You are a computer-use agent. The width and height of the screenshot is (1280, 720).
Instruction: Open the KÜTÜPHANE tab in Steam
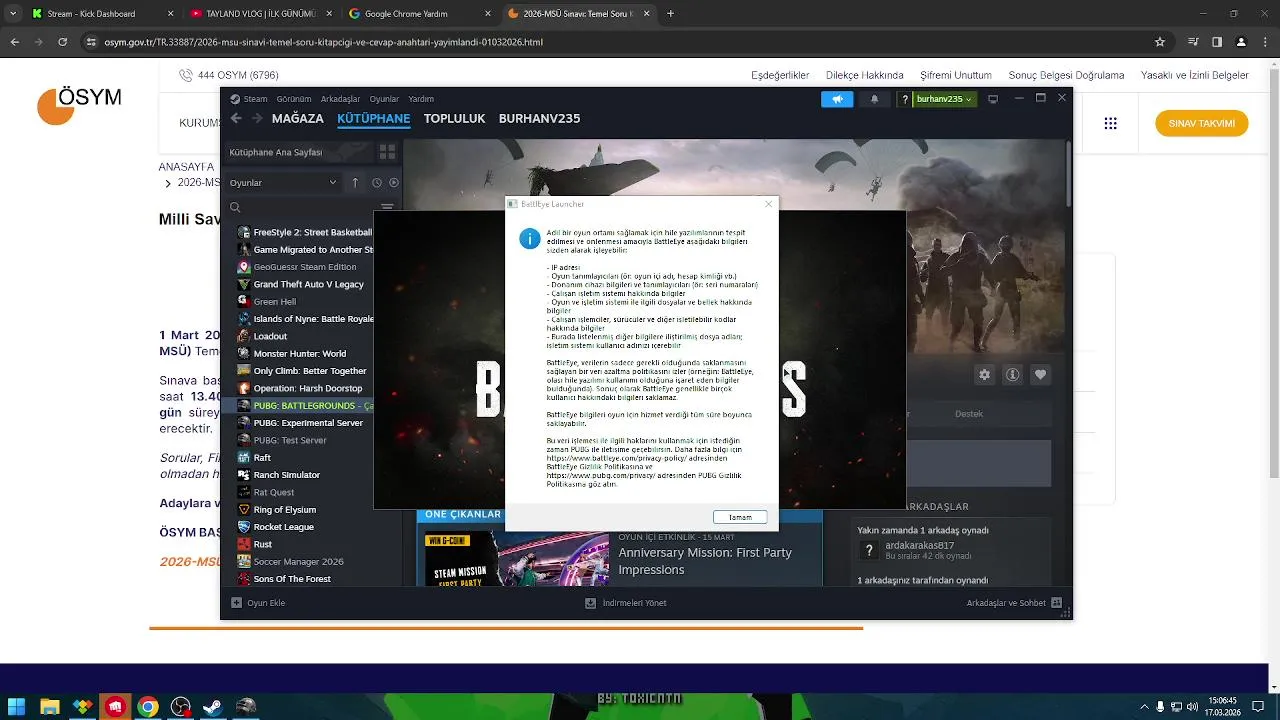(x=374, y=118)
